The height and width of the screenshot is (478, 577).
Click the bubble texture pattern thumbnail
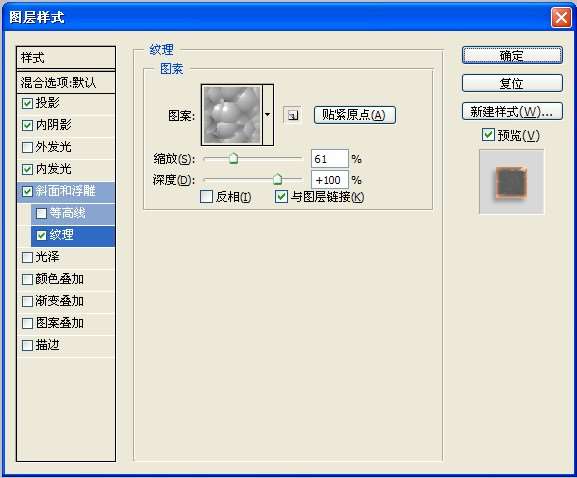pyautogui.click(x=232, y=115)
